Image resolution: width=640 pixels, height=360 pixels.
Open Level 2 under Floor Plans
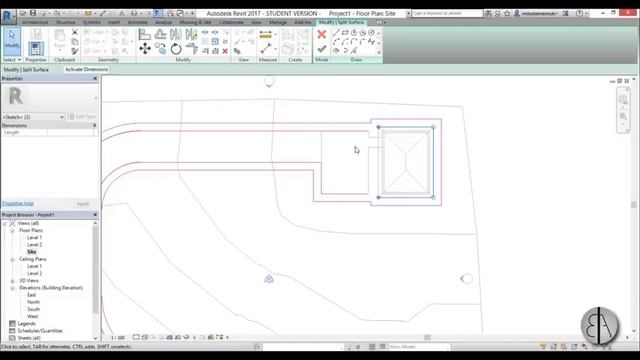pos(34,245)
